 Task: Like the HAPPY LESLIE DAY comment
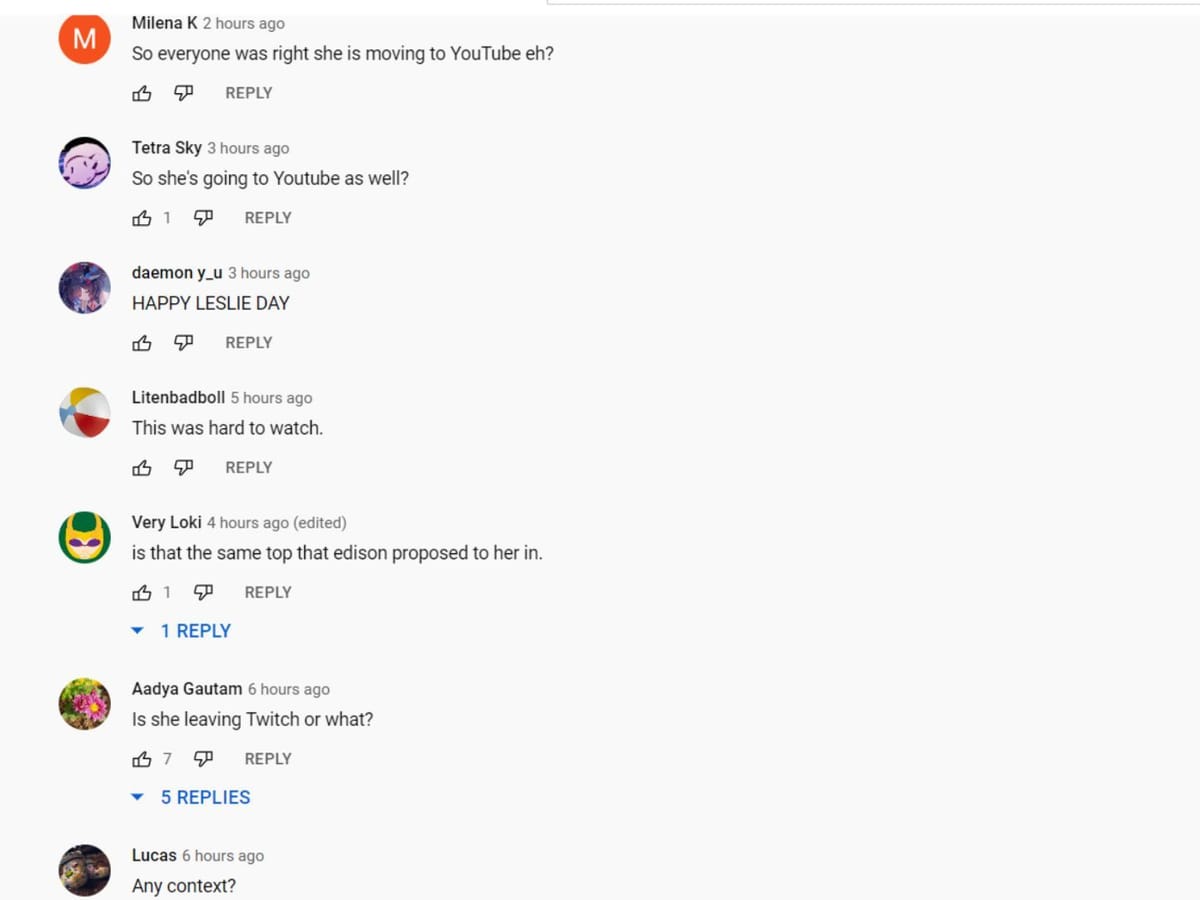click(x=142, y=343)
